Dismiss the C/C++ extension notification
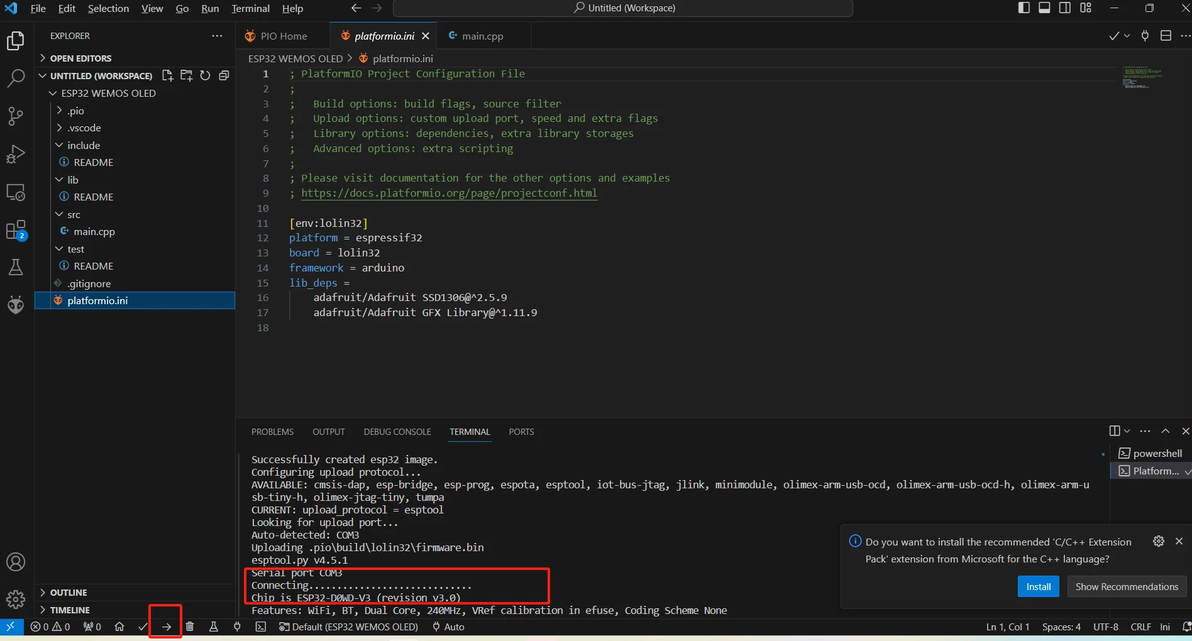The image size is (1192, 641). 1179,541
